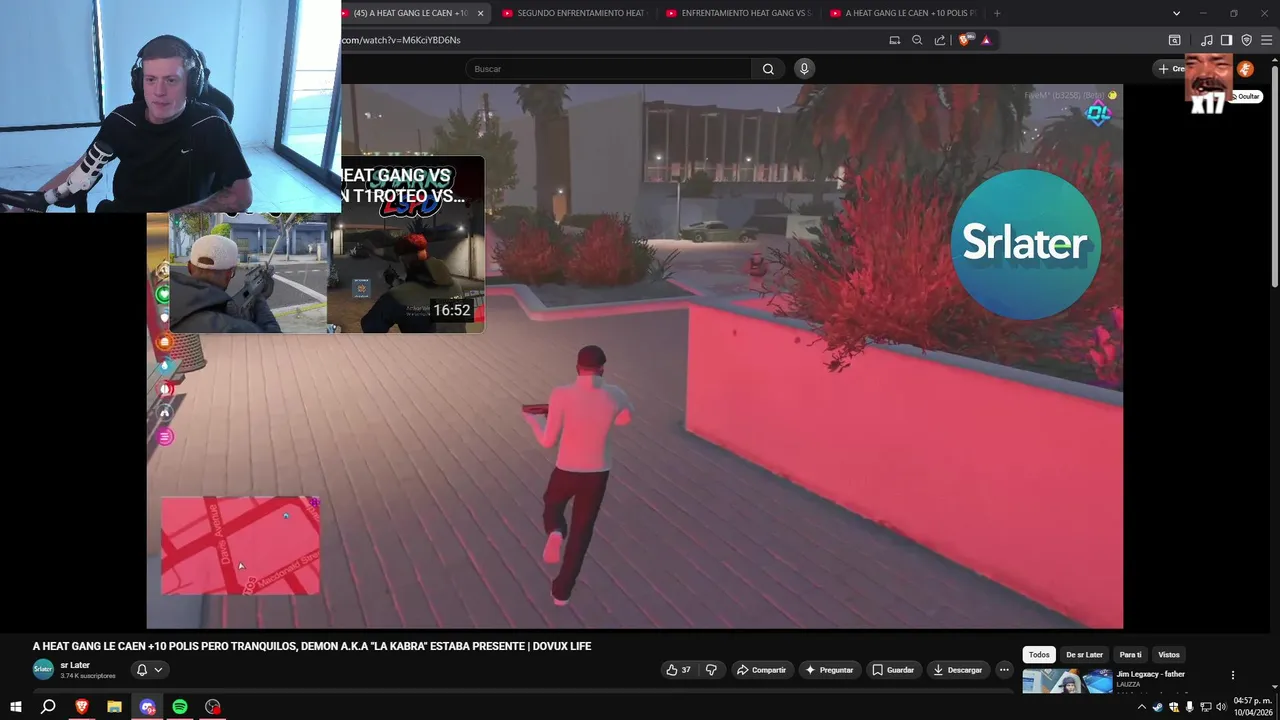Open Spotify from taskbar
Image resolution: width=1280 pixels, height=720 pixels.
pos(180,707)
